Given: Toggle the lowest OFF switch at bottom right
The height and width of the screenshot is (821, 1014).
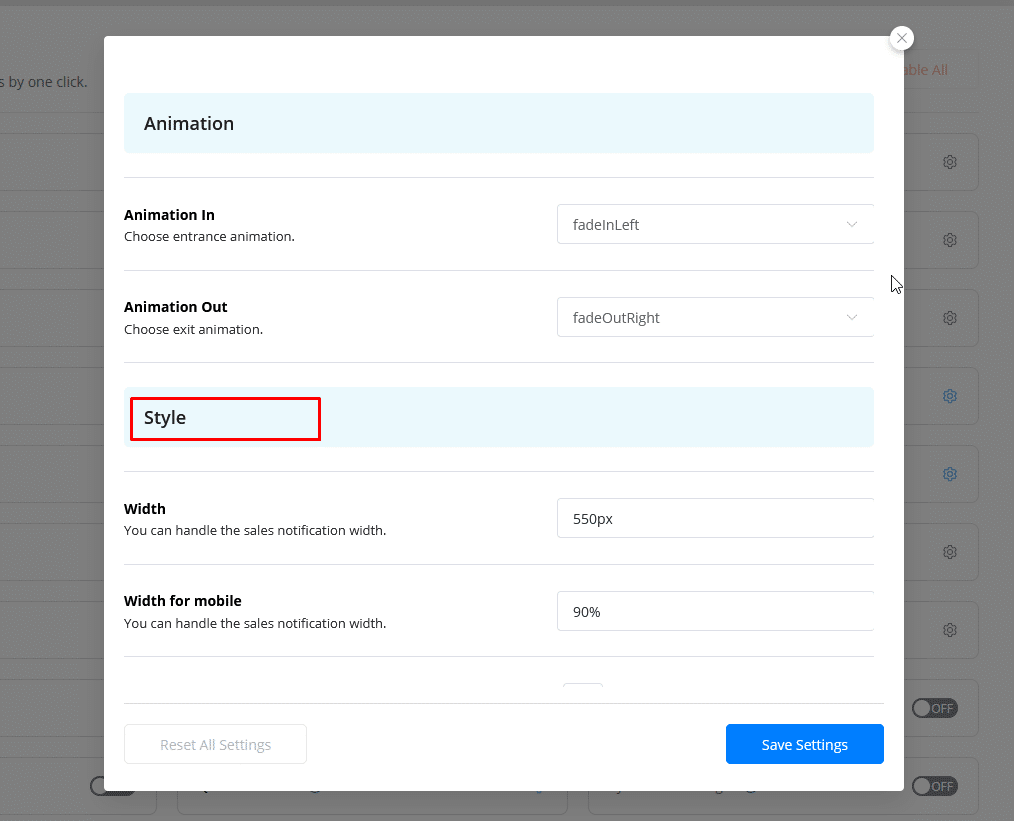Looking at the screenshot, I should pos(934,786).
